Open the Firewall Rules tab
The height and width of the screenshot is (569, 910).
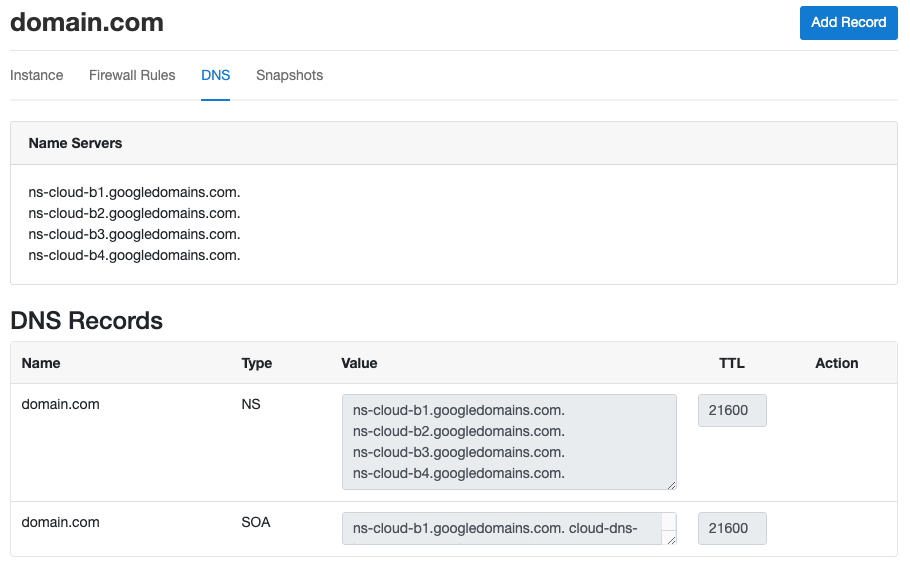132,75
